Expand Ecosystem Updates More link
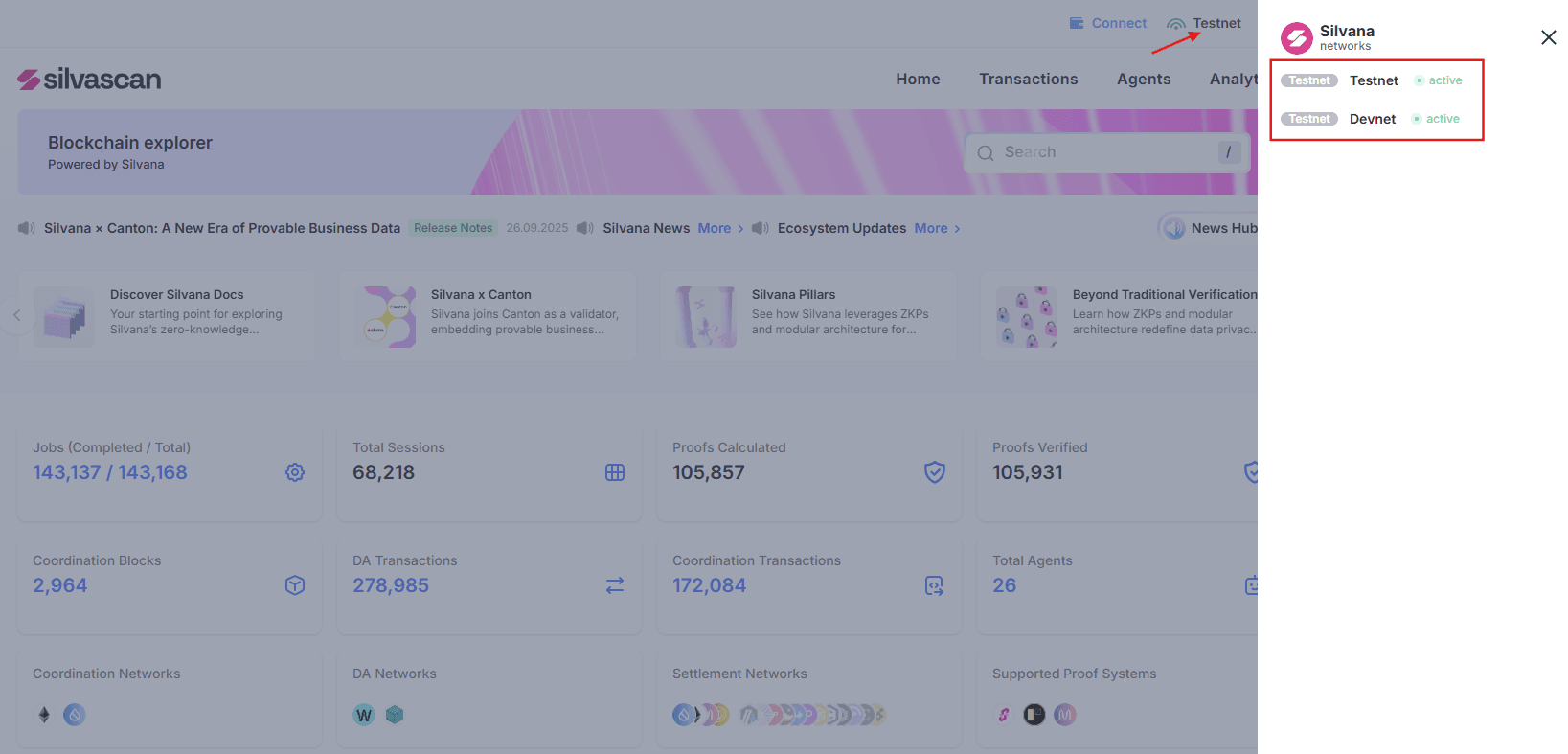Viewport: 1568px width, 754px height. click(x=937, y=228)
